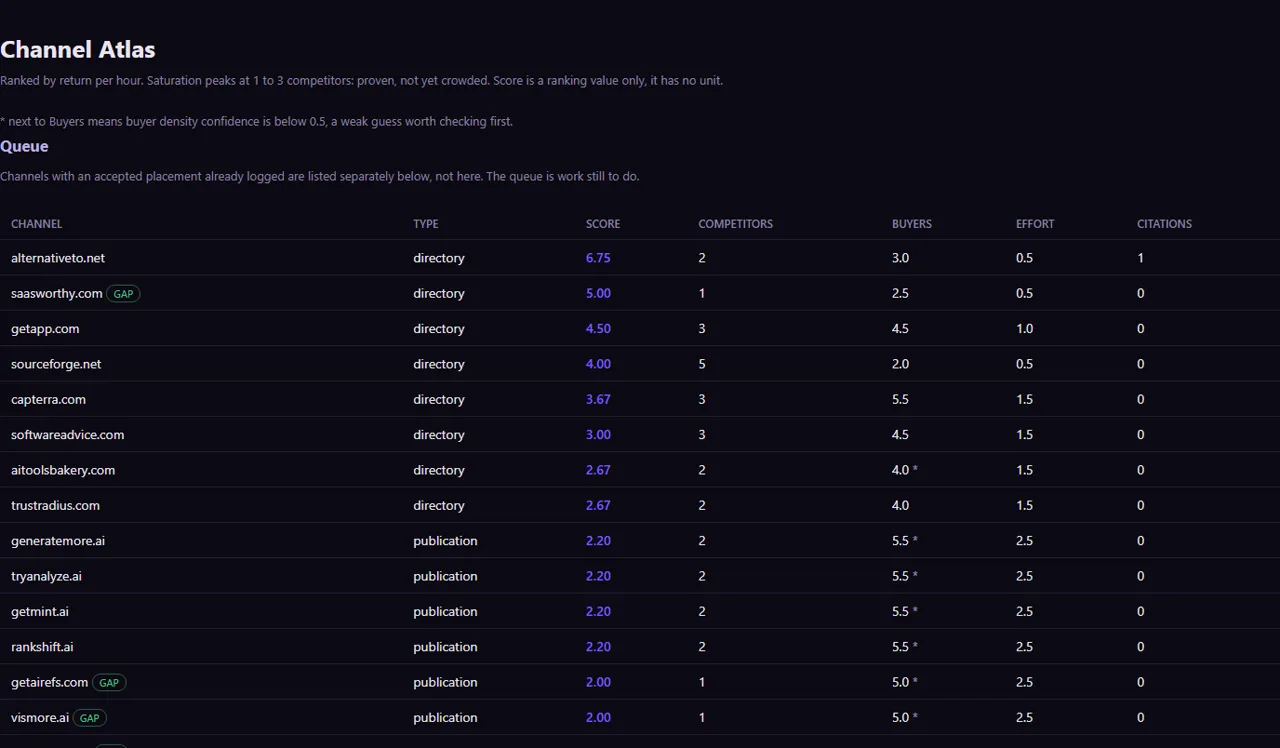Select the buyers value 3.0 for alternativeto.net
The height and width of the screenshot is (748, 1280).
(x=901, y=258)
